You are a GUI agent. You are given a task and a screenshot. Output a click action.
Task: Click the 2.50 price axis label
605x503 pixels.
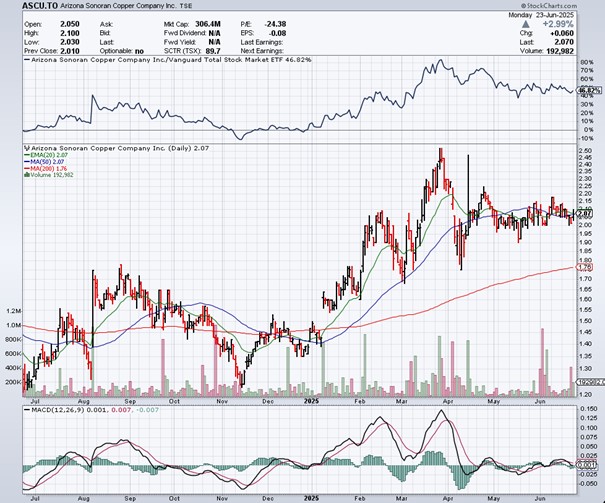click(x=585, y=150)
